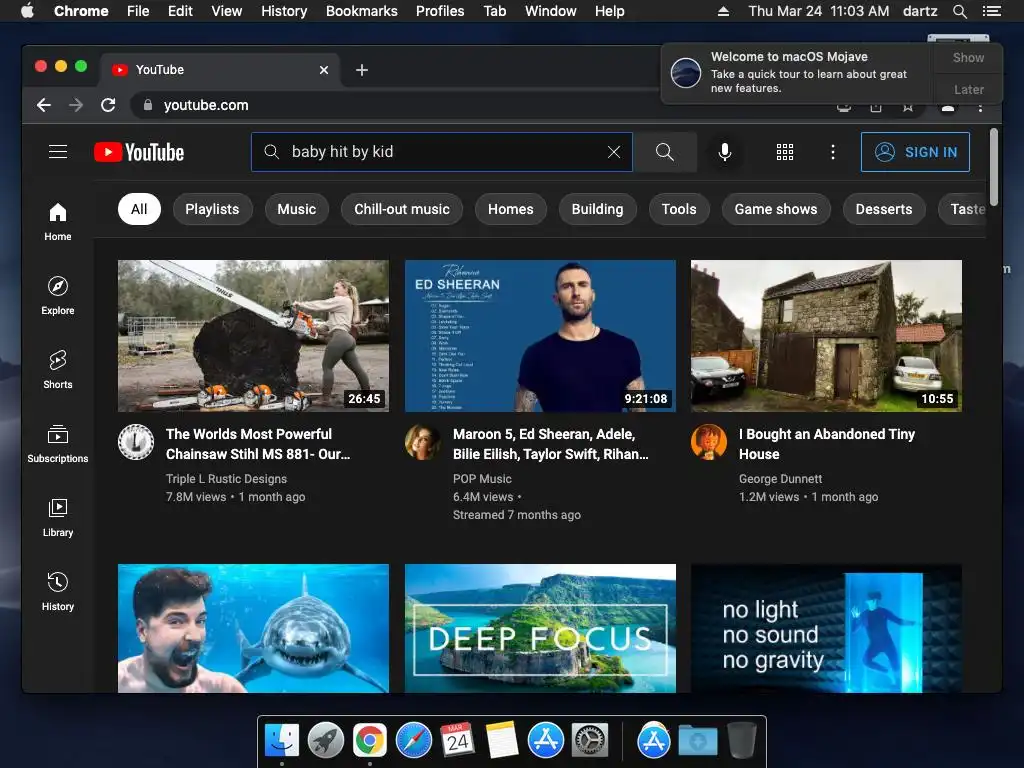Image resolution: width=1024 pixels, height=768 pixels.
Task: Select the Playlists filter chip
Action: (x=212, y=210)
